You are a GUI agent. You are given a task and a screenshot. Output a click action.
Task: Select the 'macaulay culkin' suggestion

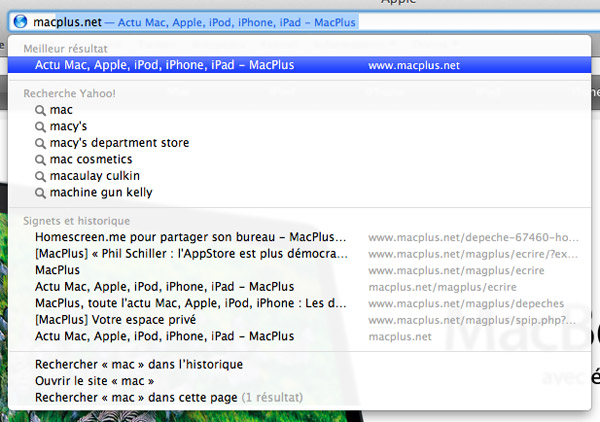click(x=300, y=176)
